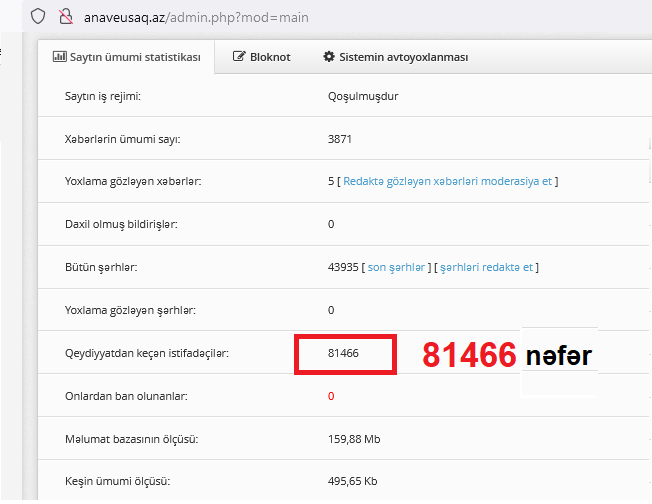Click the 495,65 Kb cache size value

352,481
